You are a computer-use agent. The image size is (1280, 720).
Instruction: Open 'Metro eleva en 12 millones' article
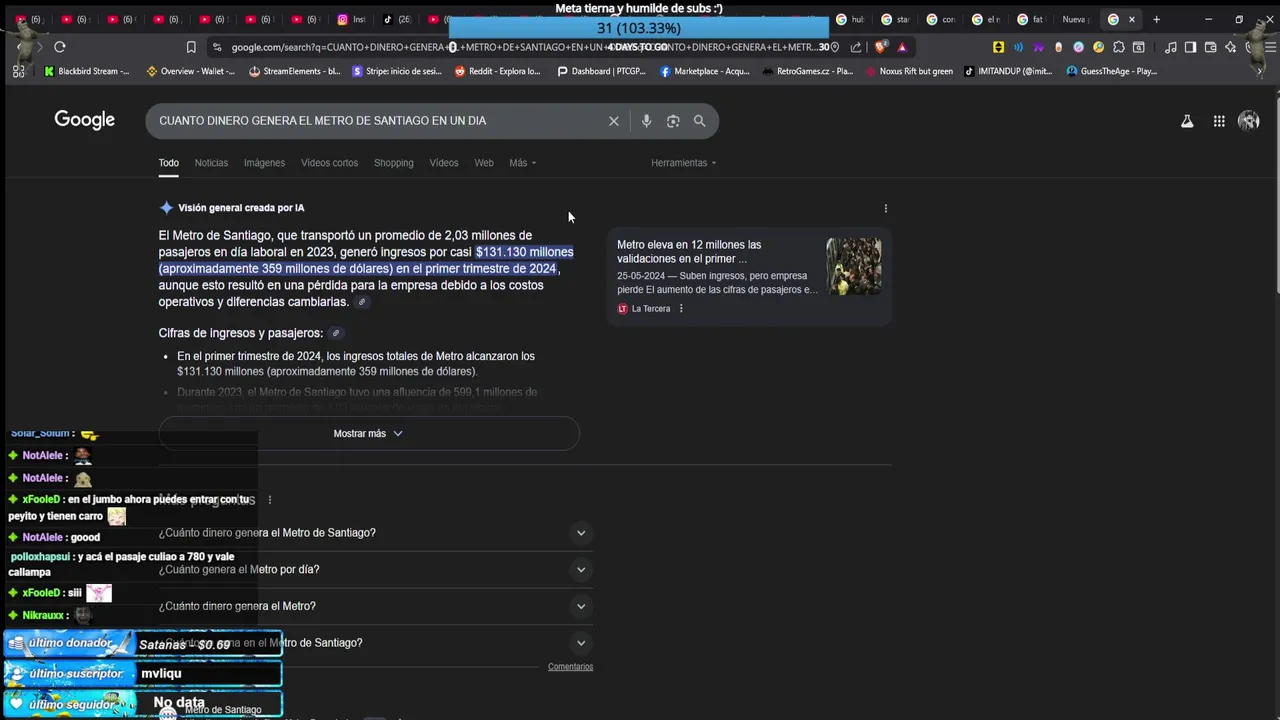point(689,252)
